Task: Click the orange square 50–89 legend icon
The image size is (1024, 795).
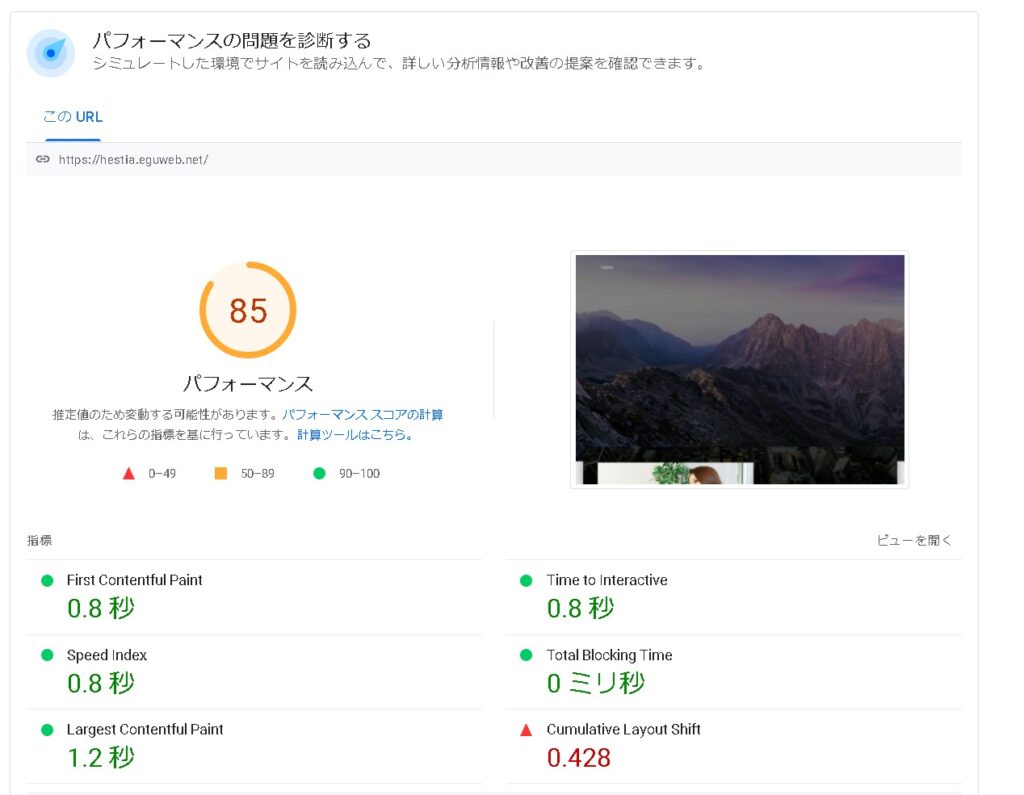Action: coord(221,473)
